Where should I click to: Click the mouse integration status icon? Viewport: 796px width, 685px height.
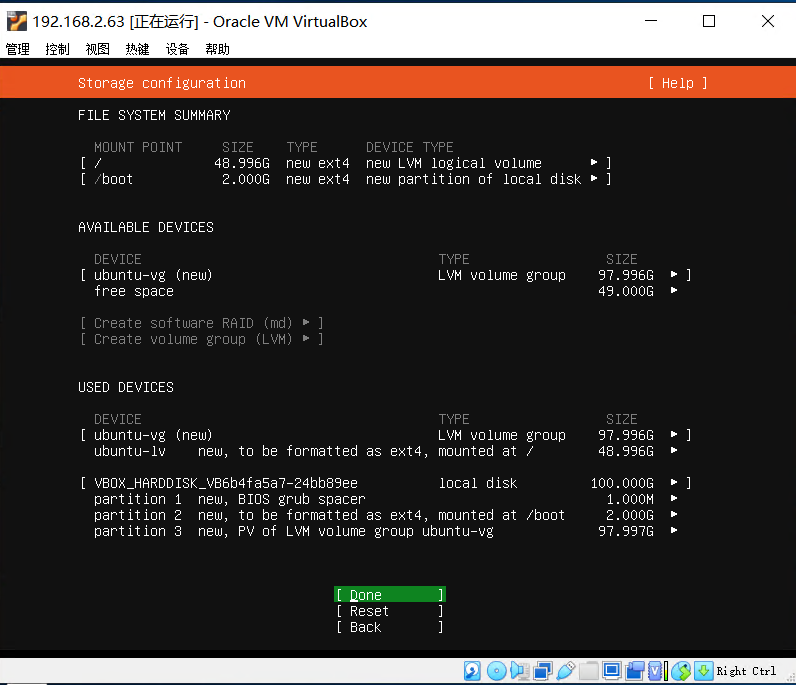pyautogui.click(x=681, y=671)
